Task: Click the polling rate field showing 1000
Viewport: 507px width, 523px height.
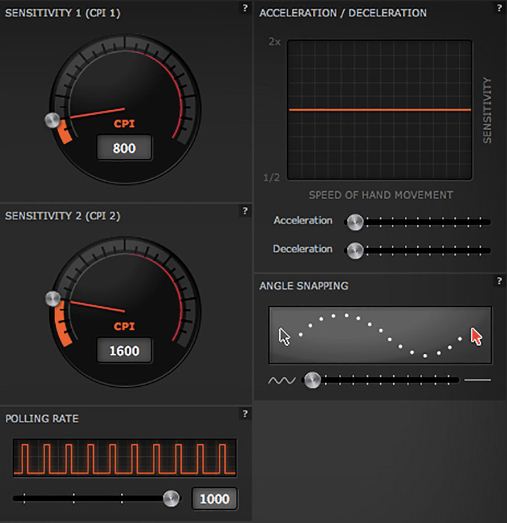Action: 214,499
